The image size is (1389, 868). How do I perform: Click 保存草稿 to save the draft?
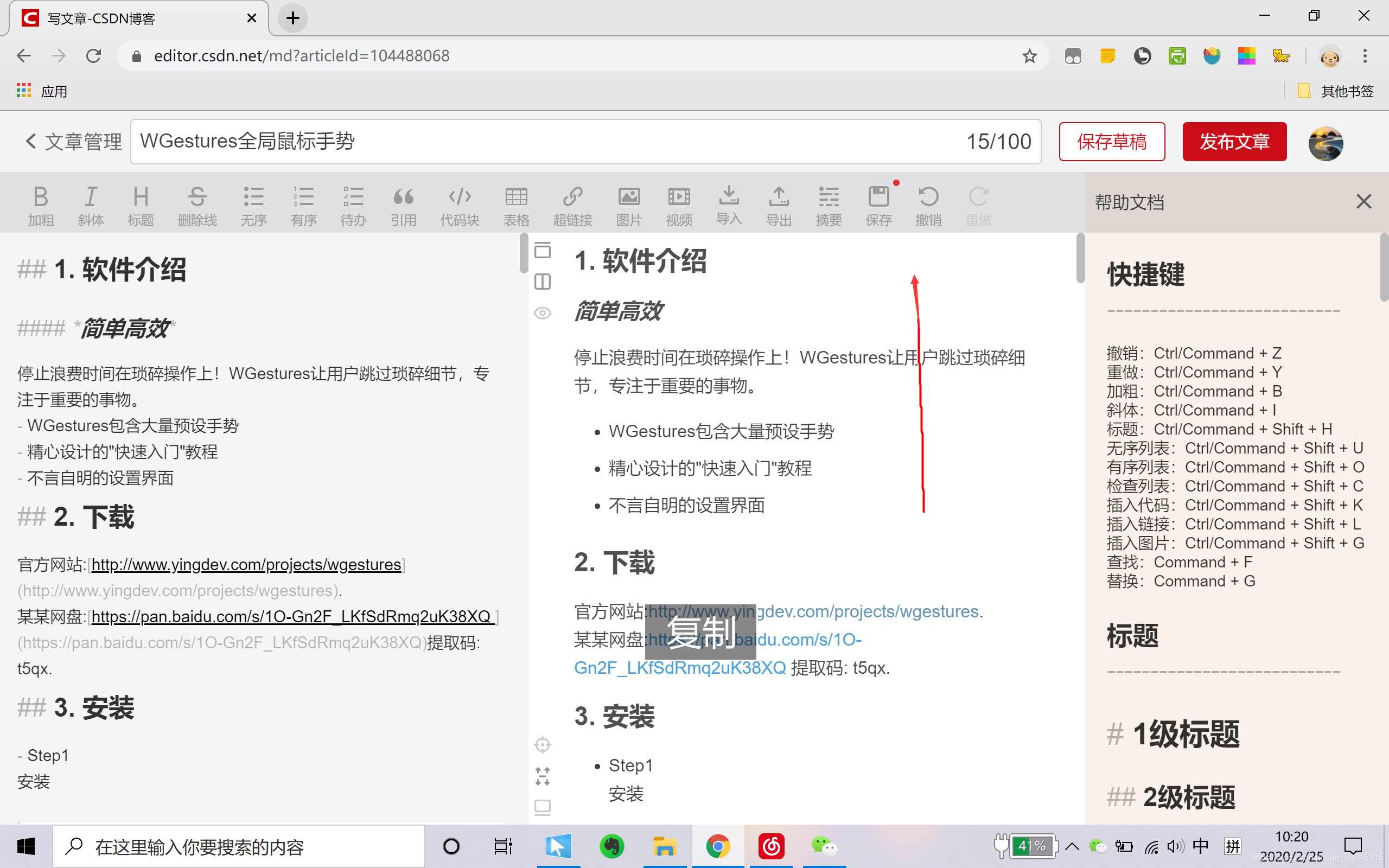[x=1112, y=142]
